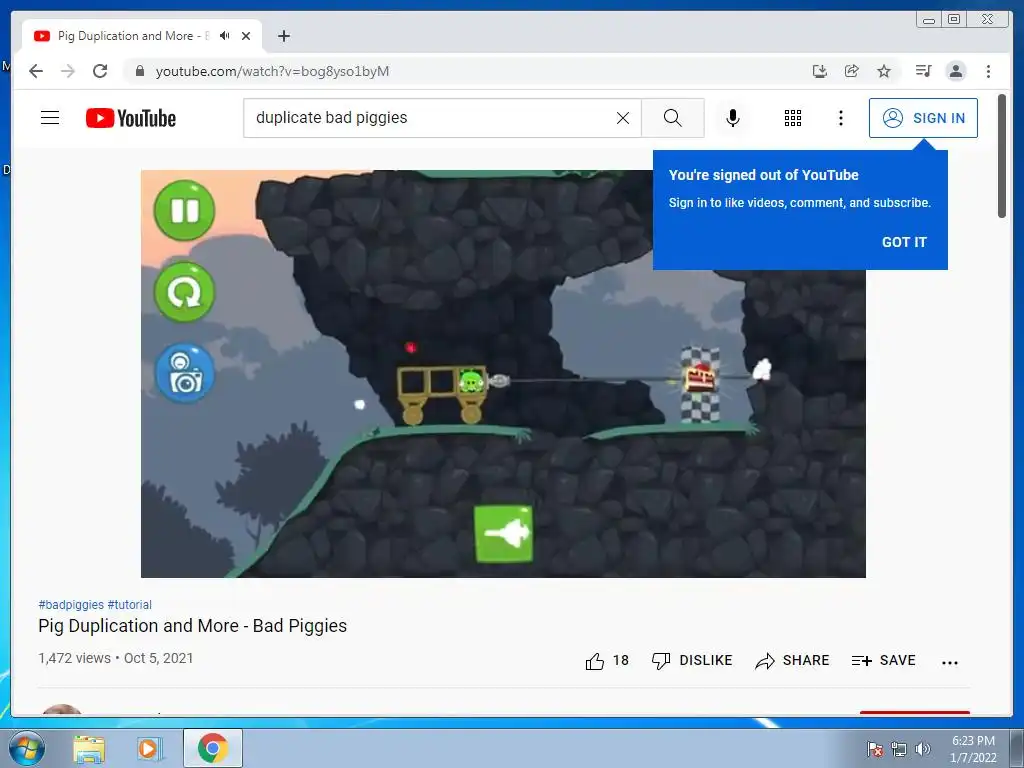The height and width of the screenshot is (768, 1024).
Task: Open YouTube apps grid menu
Action: point(793,118)
